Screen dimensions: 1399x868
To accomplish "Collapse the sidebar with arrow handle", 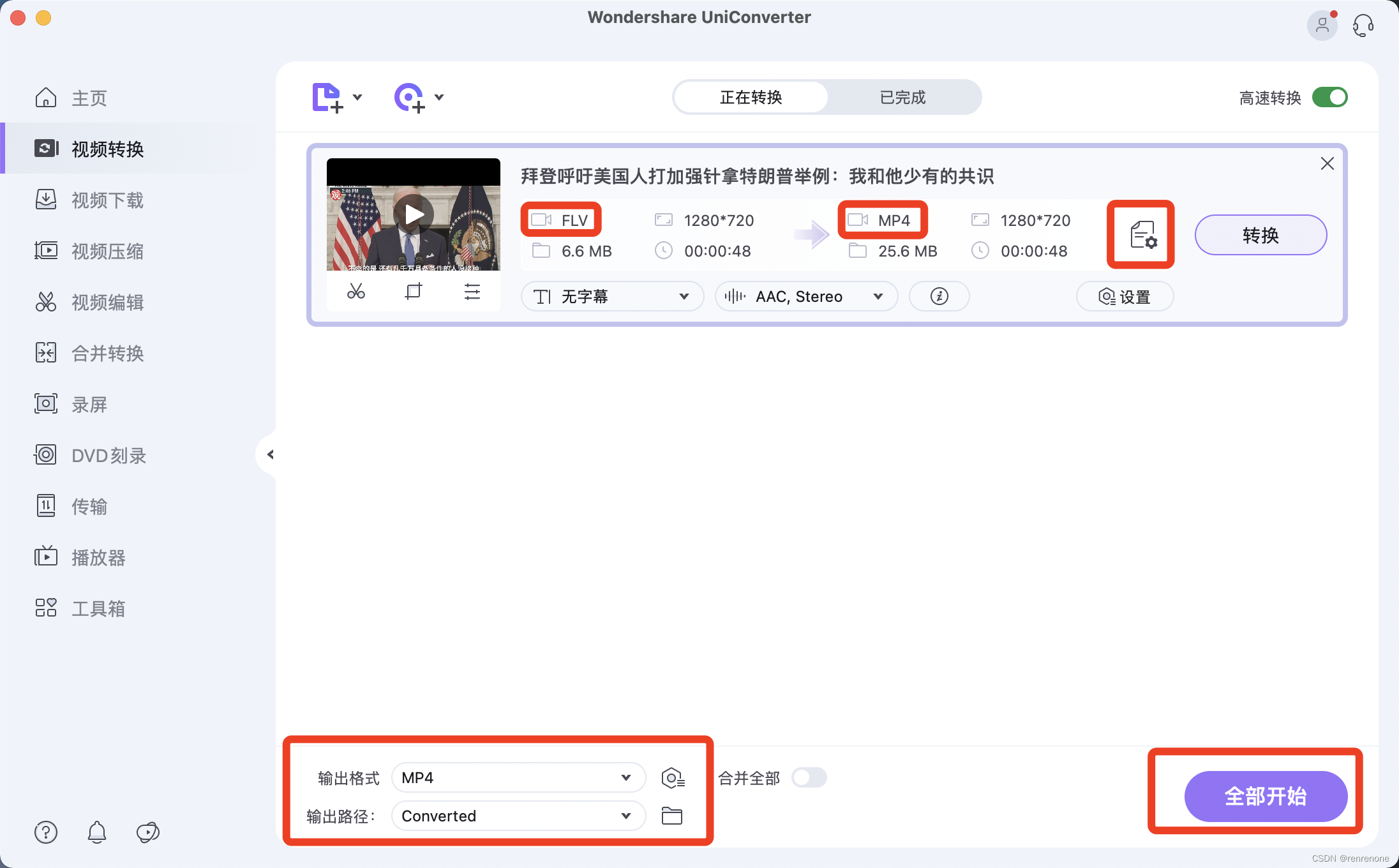I will coord(270,454).
